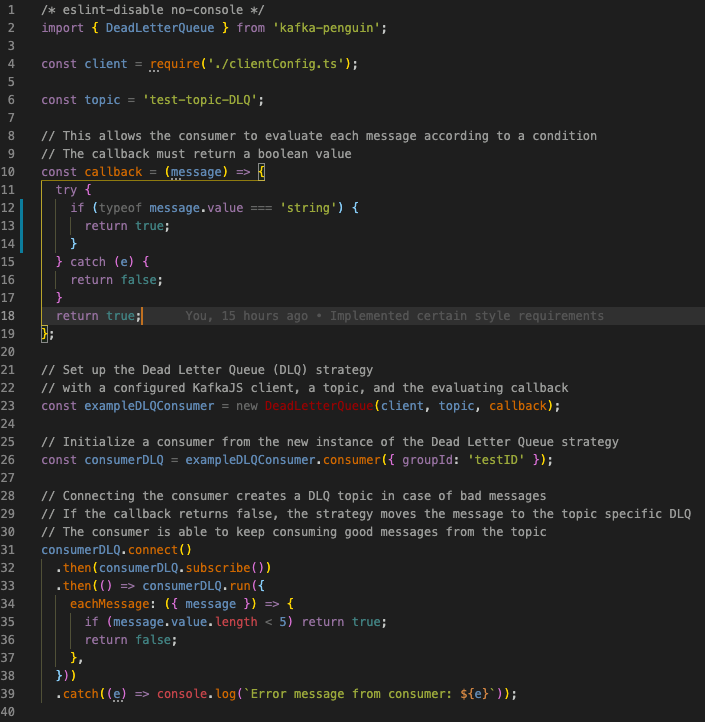Click 'return false;' on line 36
The width and height of the screenshot is (705, 722).
[x=131, y=640]
